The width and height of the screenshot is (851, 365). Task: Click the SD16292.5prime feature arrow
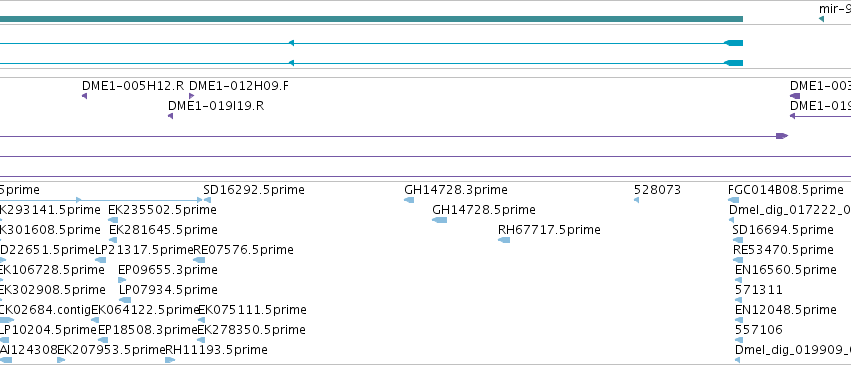[x=207, y=200]
